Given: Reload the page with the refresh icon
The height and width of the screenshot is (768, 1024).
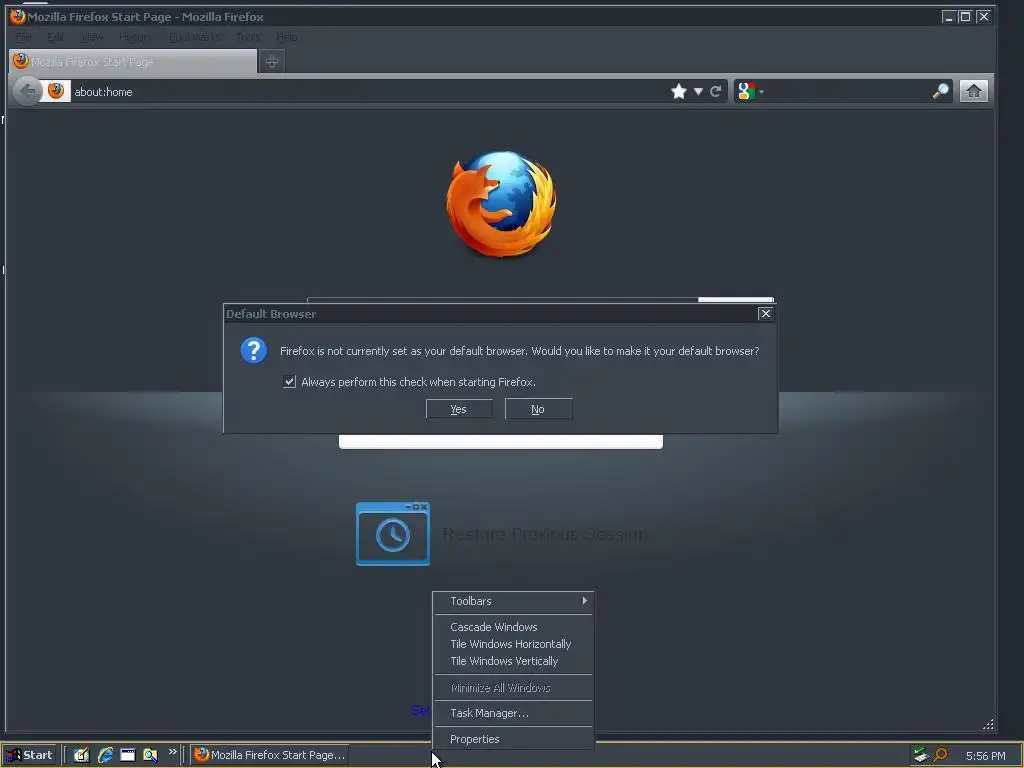Looking at the screenshot, I should pyautogui.click(x=716, y=91).
